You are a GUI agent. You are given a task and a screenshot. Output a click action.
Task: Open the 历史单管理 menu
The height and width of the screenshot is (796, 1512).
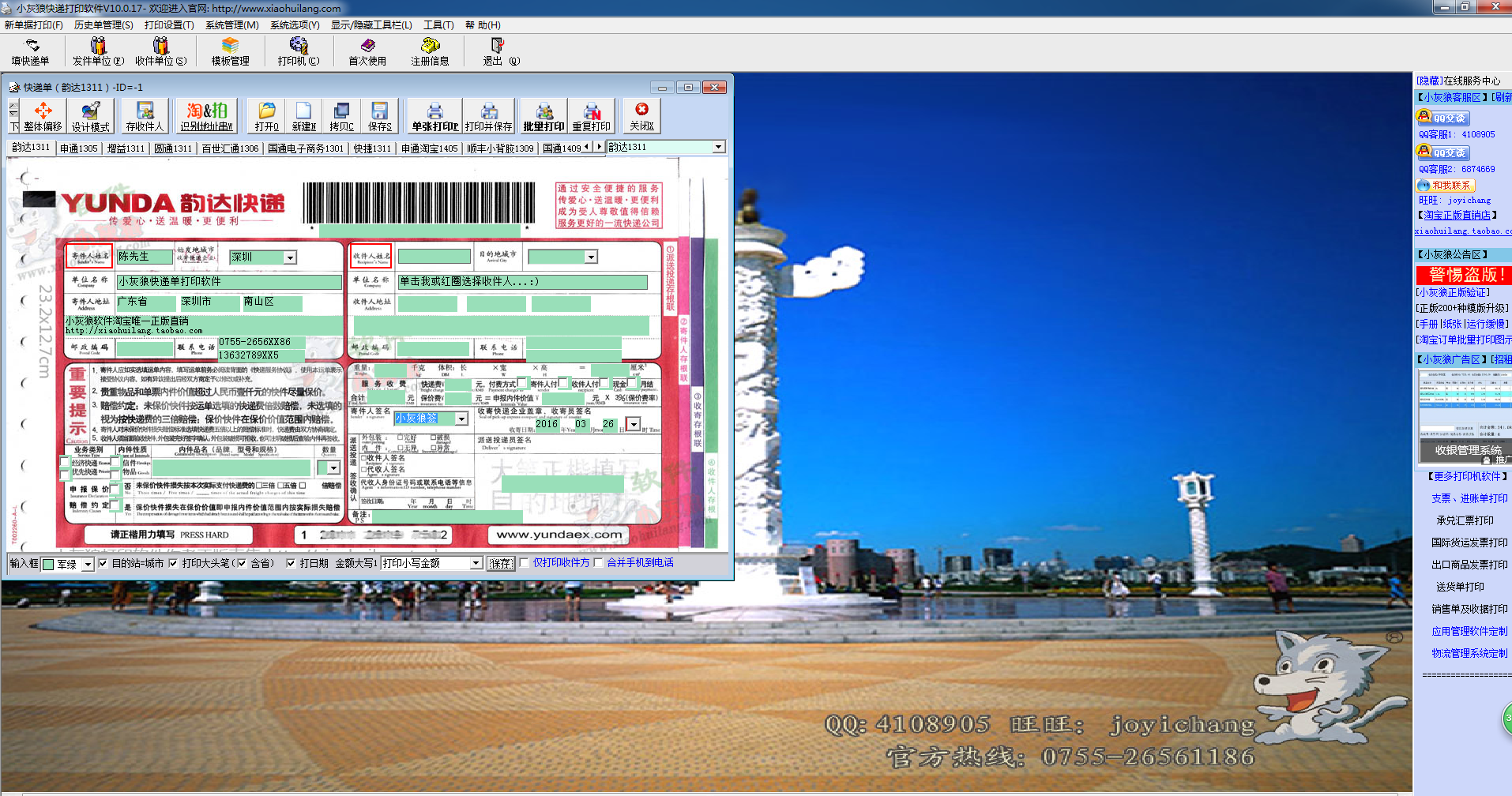(x=103, y=25)
